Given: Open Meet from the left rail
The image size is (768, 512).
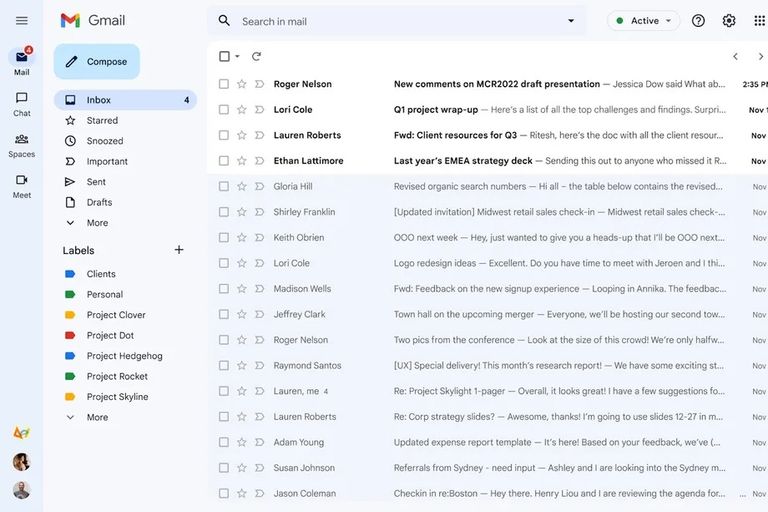Looking at the screenshot, I should coord(22,185).
